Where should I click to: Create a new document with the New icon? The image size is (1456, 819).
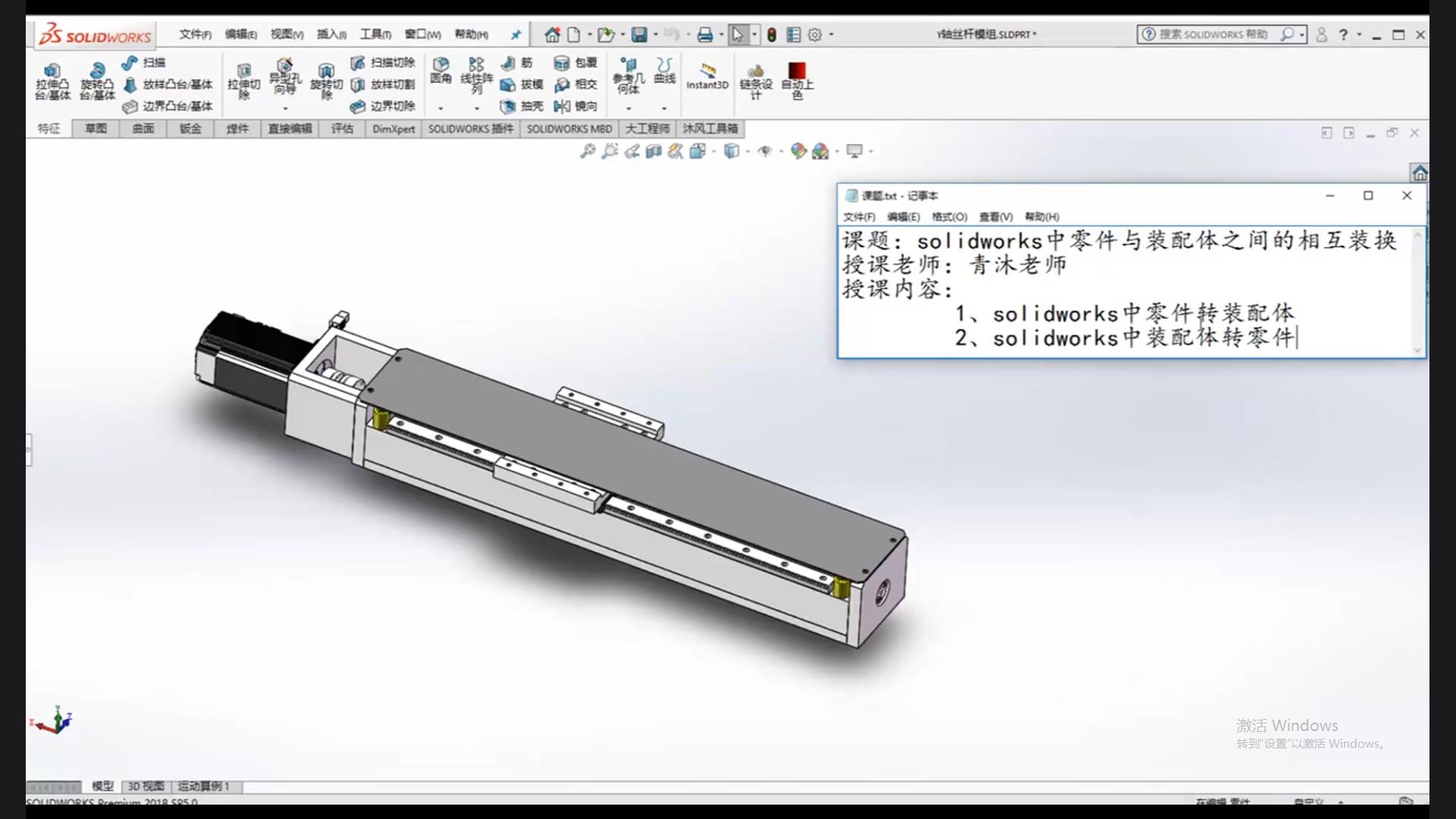coord(574,35)
